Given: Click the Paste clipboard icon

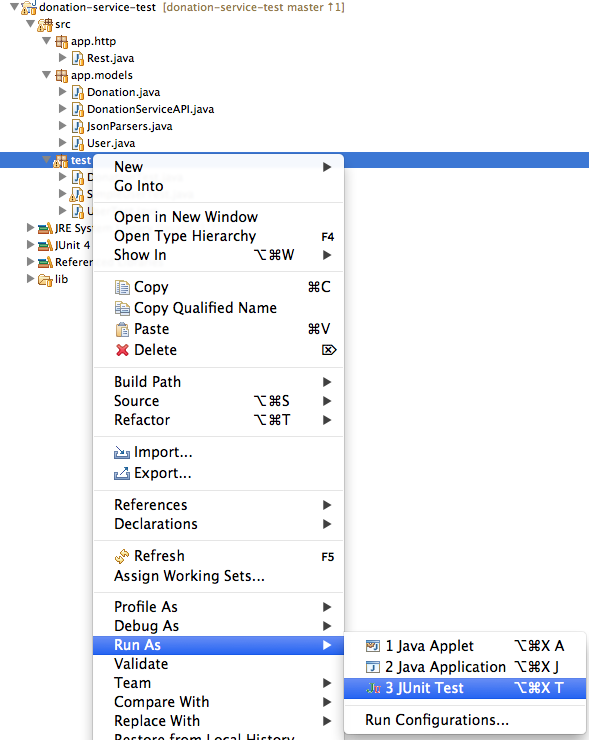Looking at the screenshot, I should 122,329.
